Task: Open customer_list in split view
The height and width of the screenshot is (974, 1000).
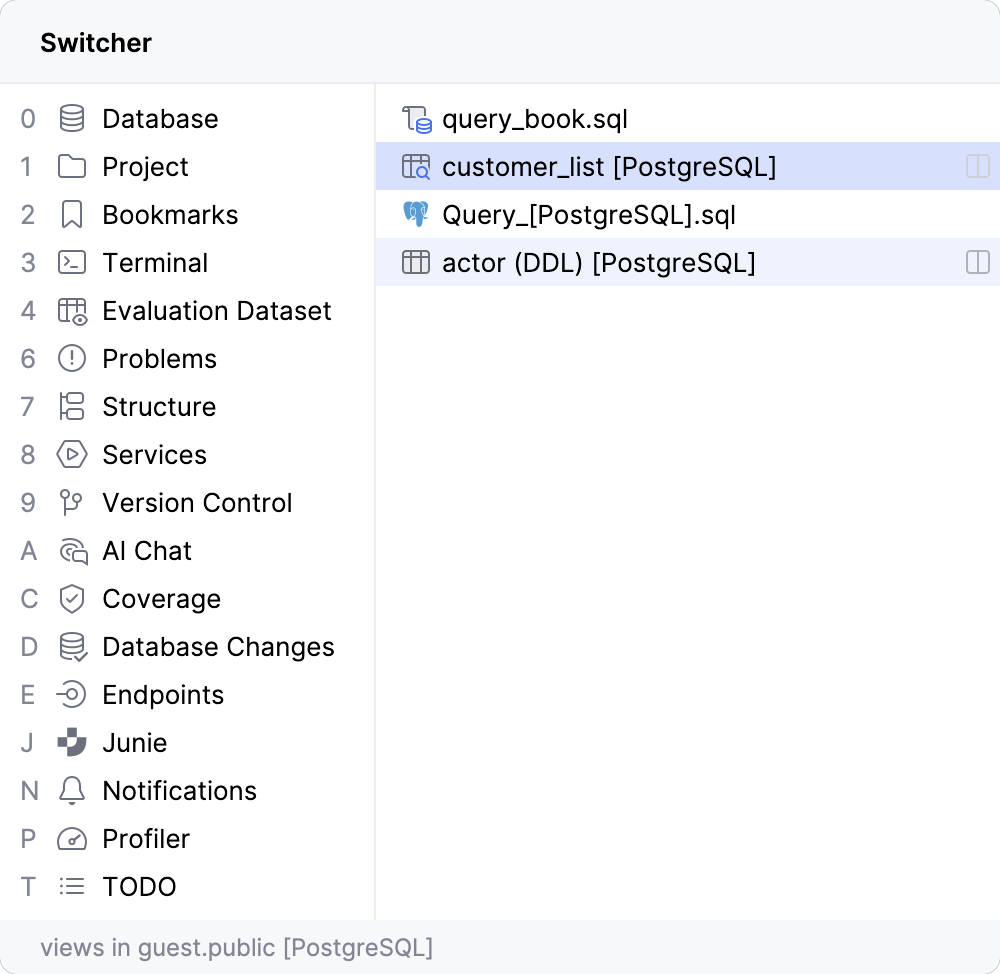Action: pyautogui.click(x=977, y=167)
